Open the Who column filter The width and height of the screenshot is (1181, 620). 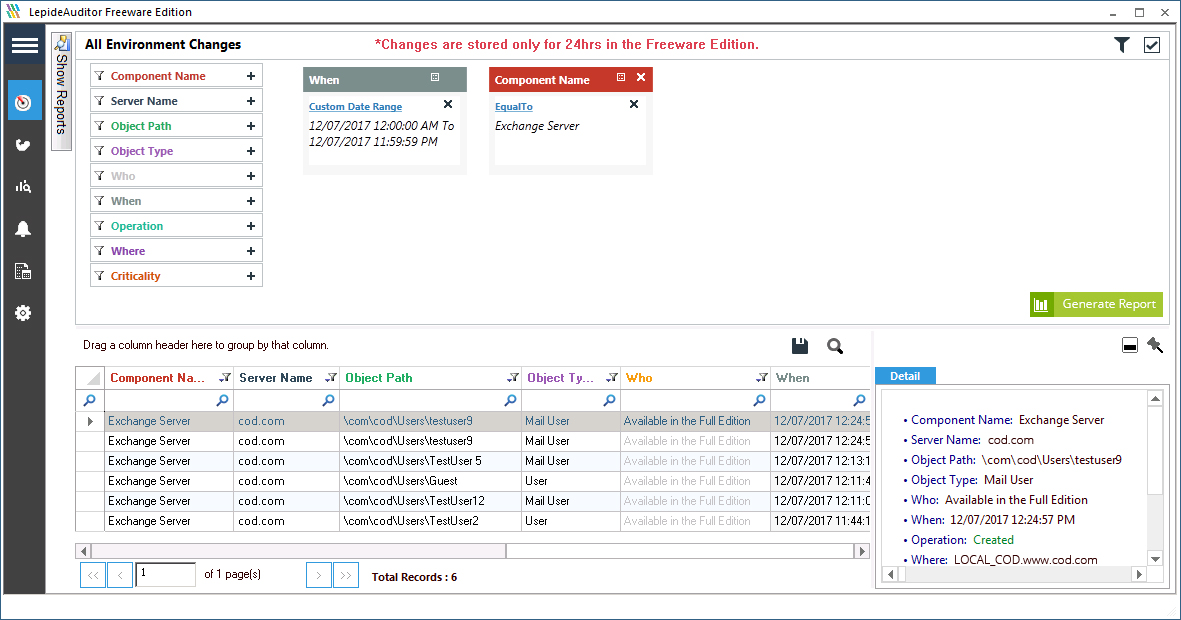pyautogui.click(x=762, y=377)
